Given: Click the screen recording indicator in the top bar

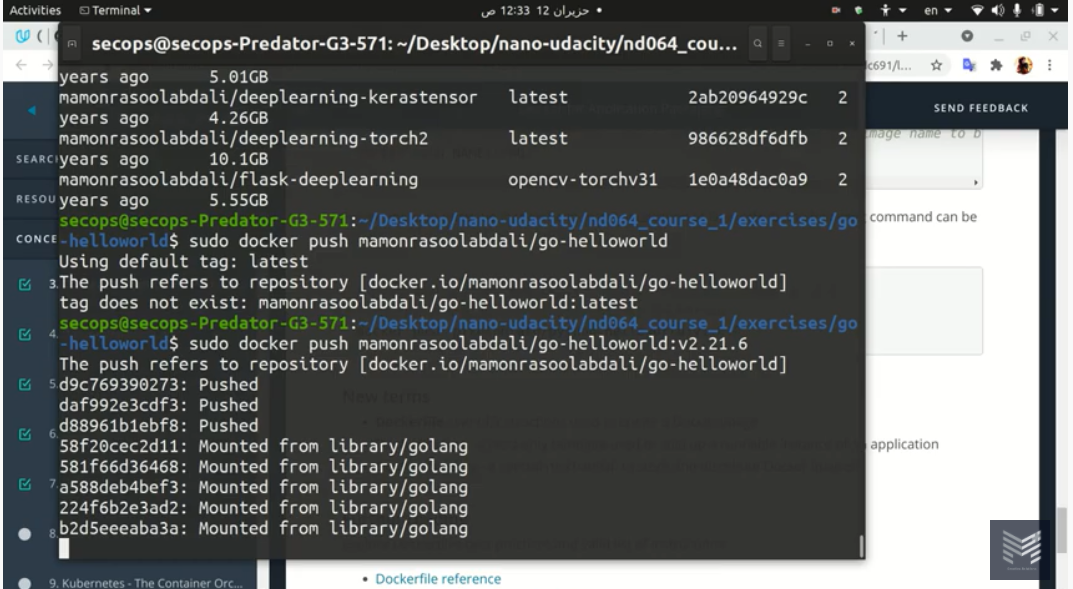Looking at the screenshot, I should coord(836,10).
